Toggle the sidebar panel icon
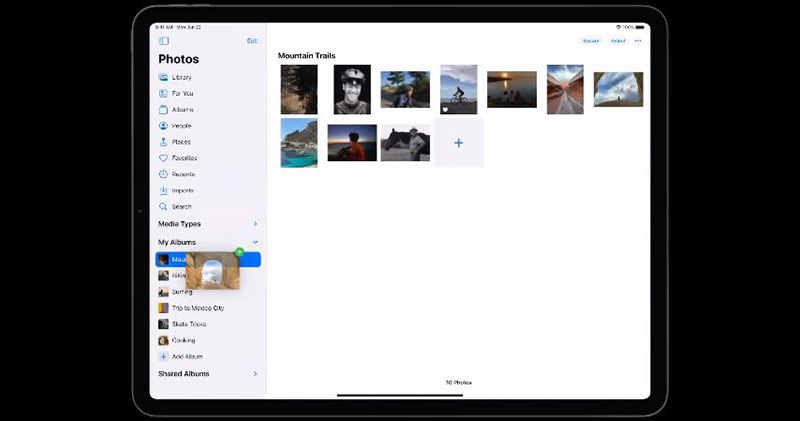800x421 pixels. click(164, 41)
